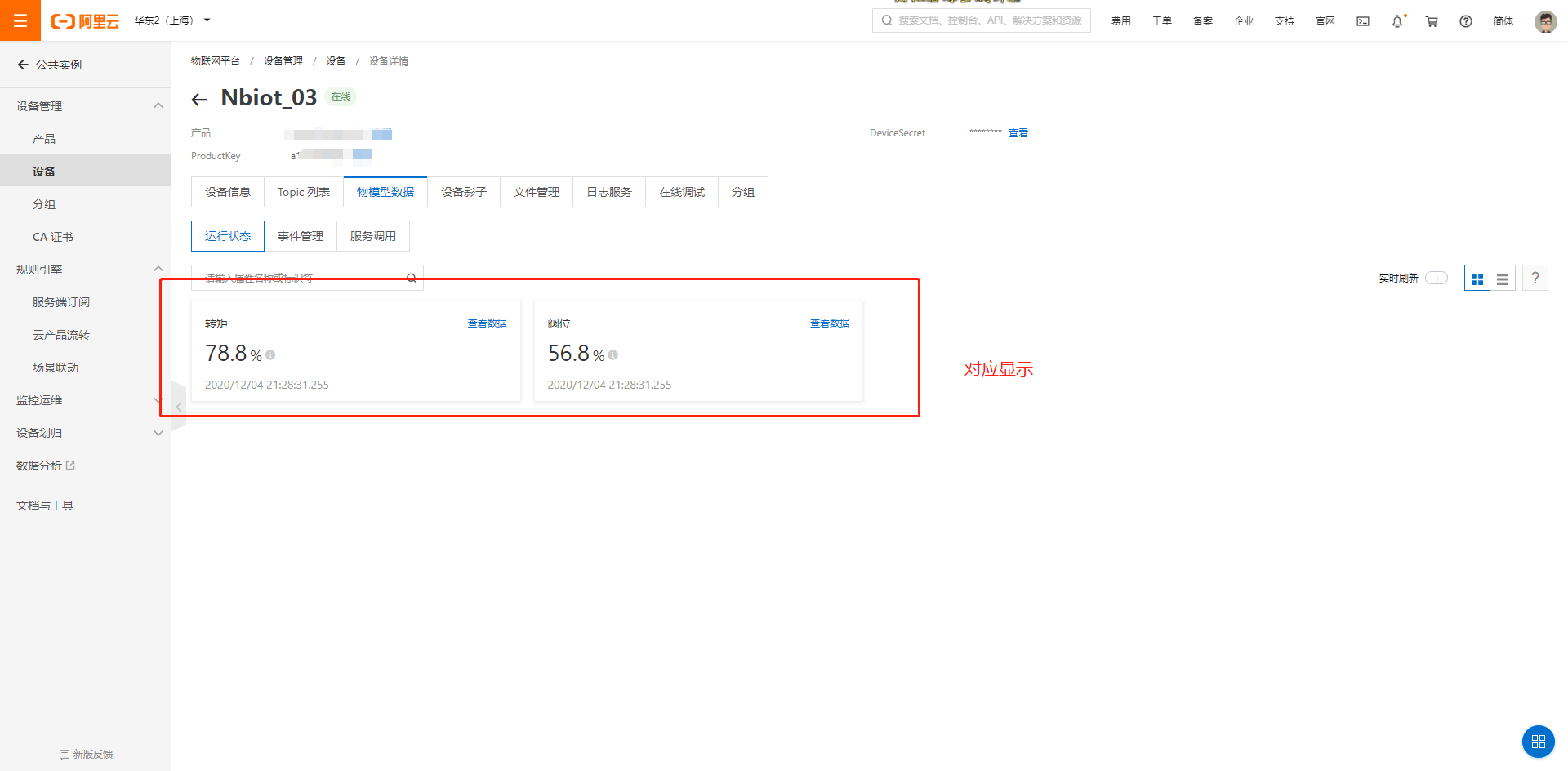Click the user avatar
The width and height of the screenshot is (1568, 771).
pos(1545,21)
